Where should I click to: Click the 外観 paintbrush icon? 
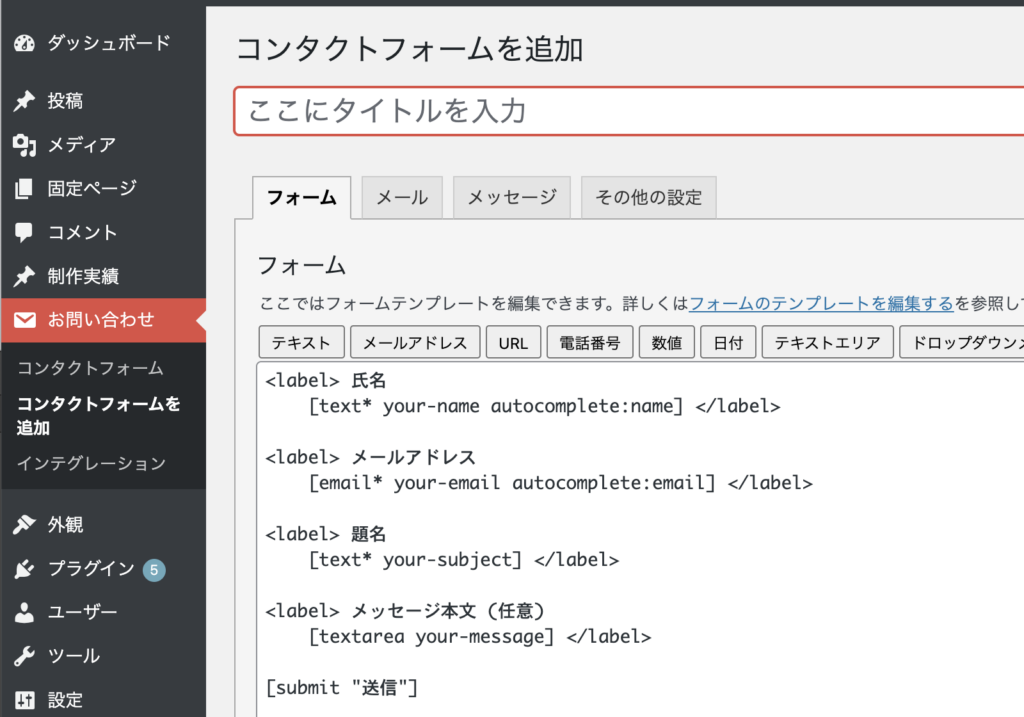(x=24, y=524)
